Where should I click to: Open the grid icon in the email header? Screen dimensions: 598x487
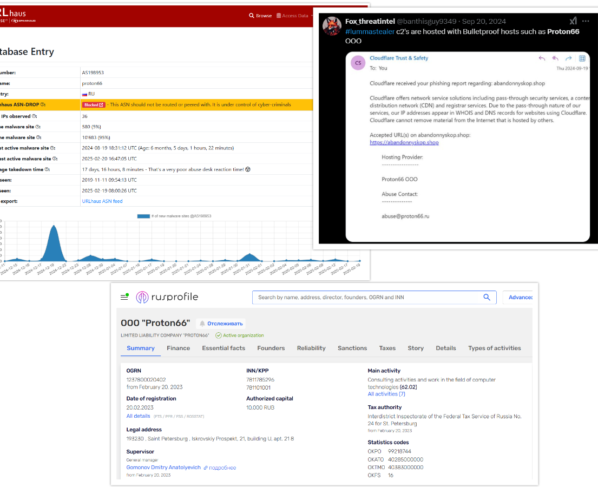[582, 58]
